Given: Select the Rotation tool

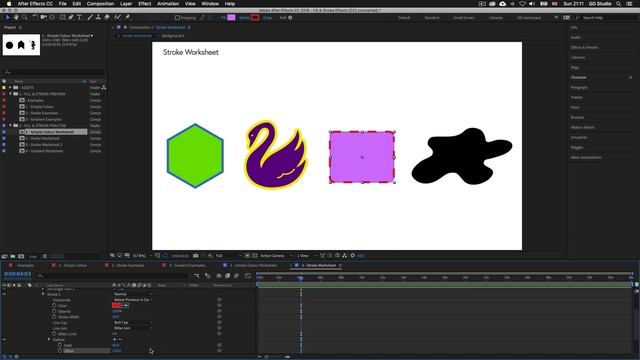Looking at the screenshot, I should (x=35, y=18).
